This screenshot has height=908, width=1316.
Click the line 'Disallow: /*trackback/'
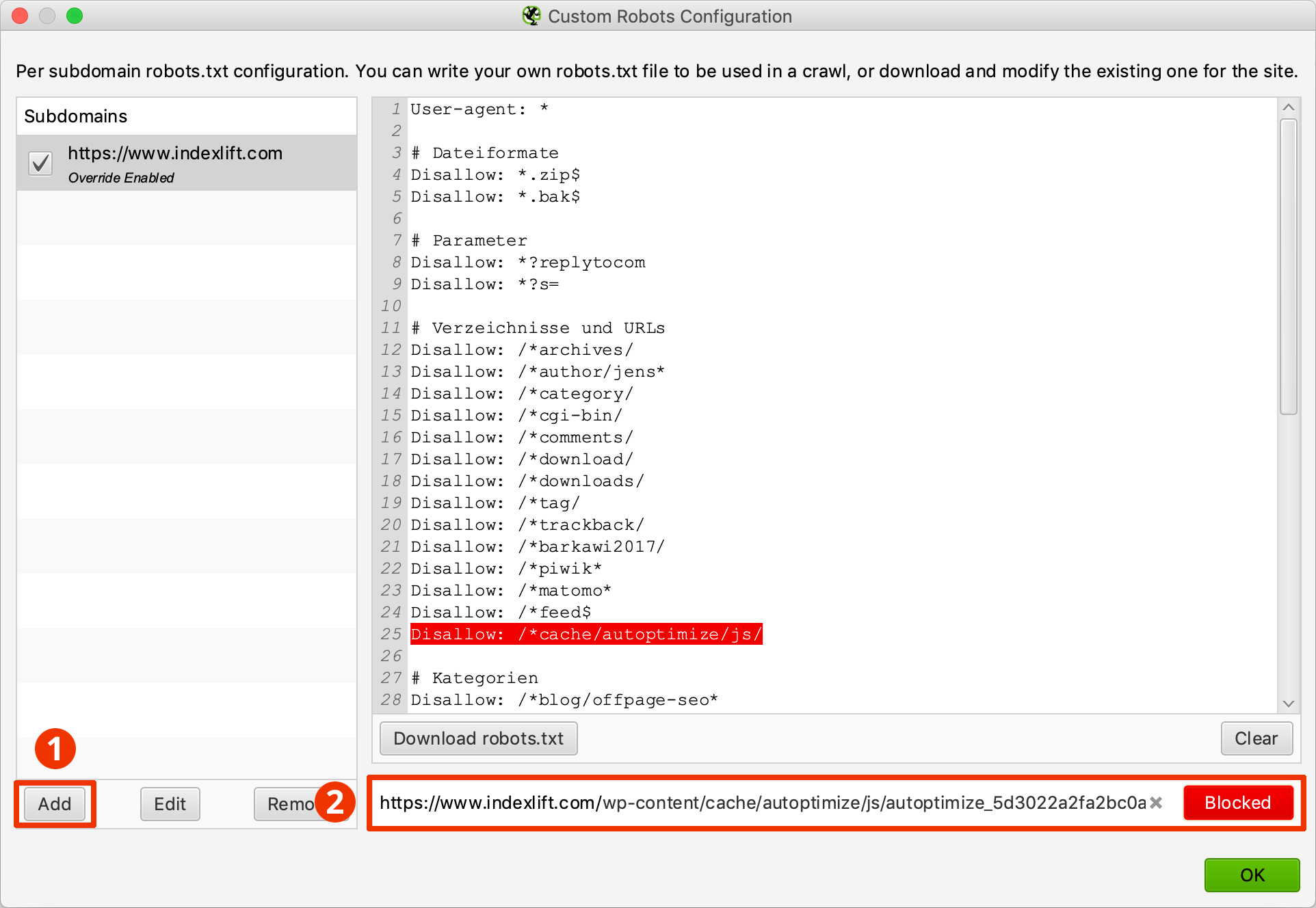coord(528,525)
